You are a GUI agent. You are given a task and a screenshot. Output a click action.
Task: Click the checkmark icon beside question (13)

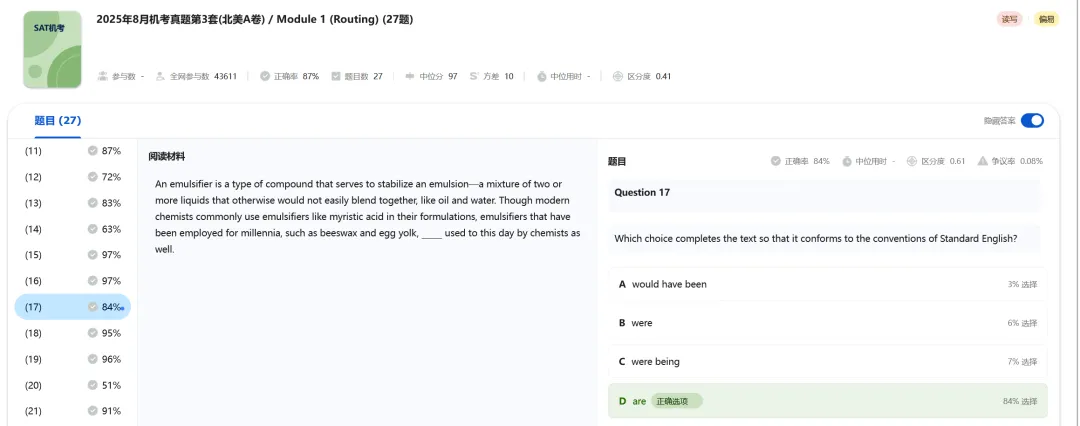tap(92, 203)
